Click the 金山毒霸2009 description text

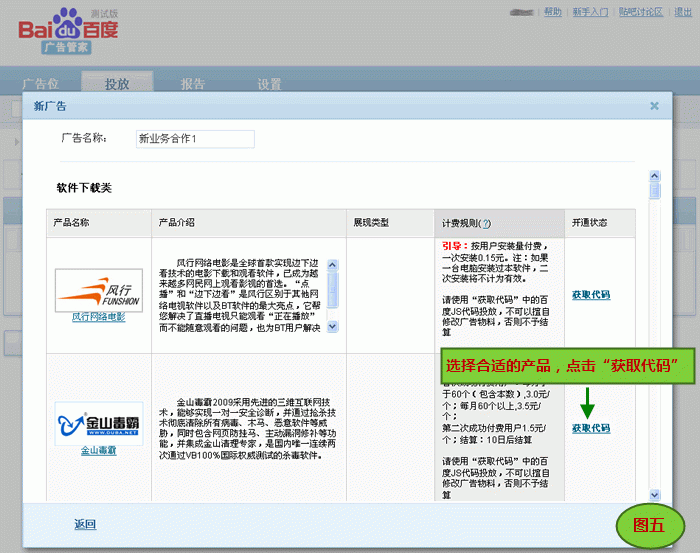tap(247, 428)
